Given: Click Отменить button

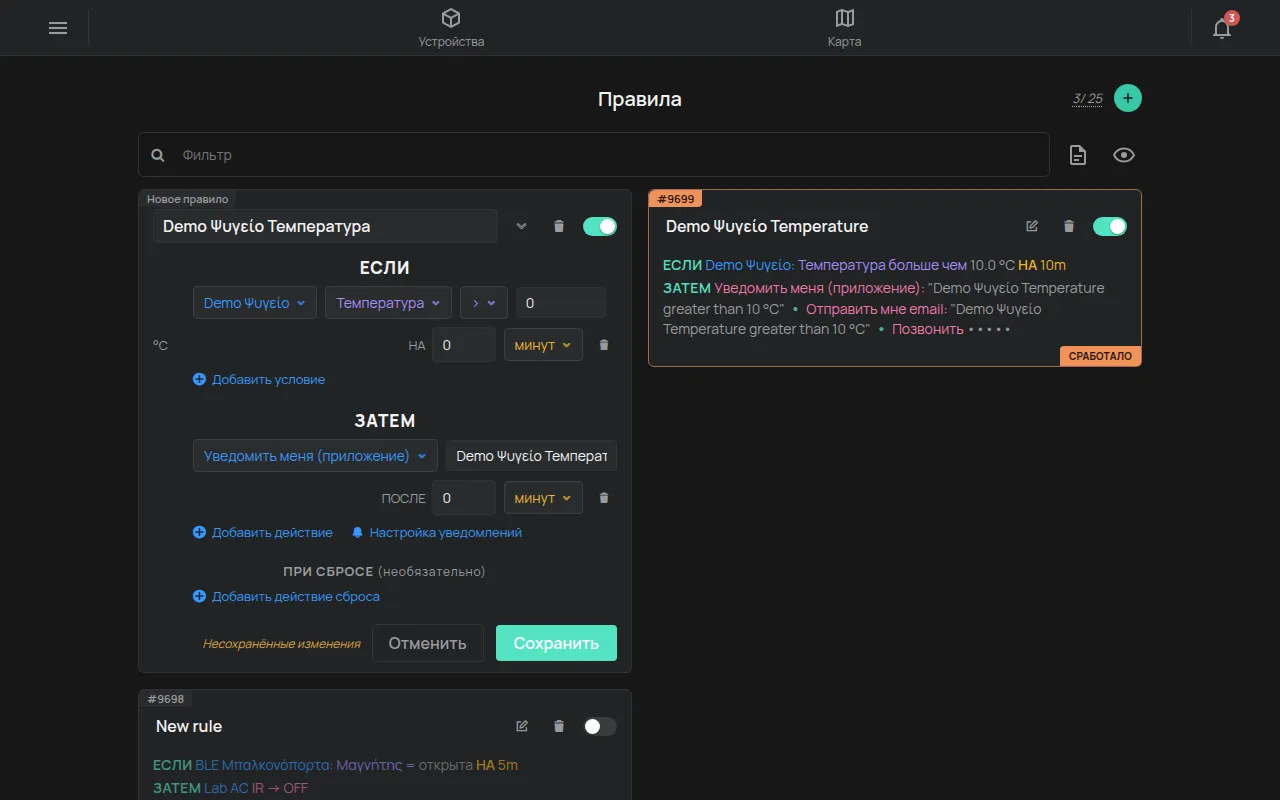Looking at the screenshot, I should [428, 643].
